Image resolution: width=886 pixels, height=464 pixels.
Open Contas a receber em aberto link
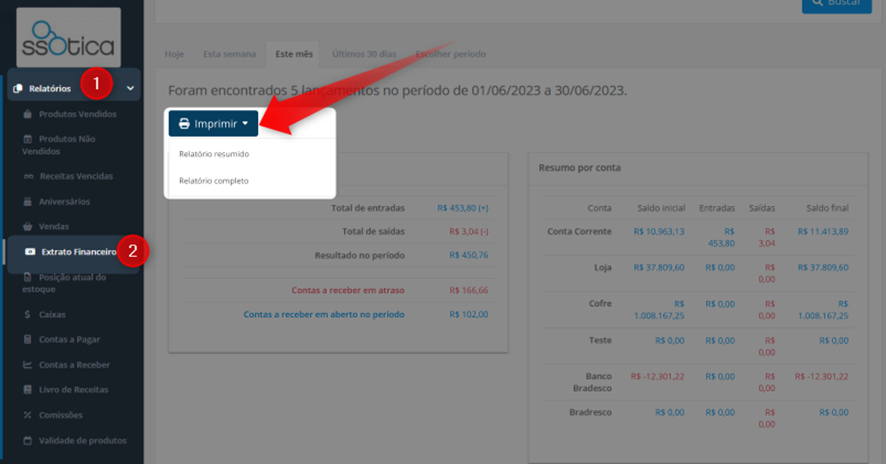324,314
